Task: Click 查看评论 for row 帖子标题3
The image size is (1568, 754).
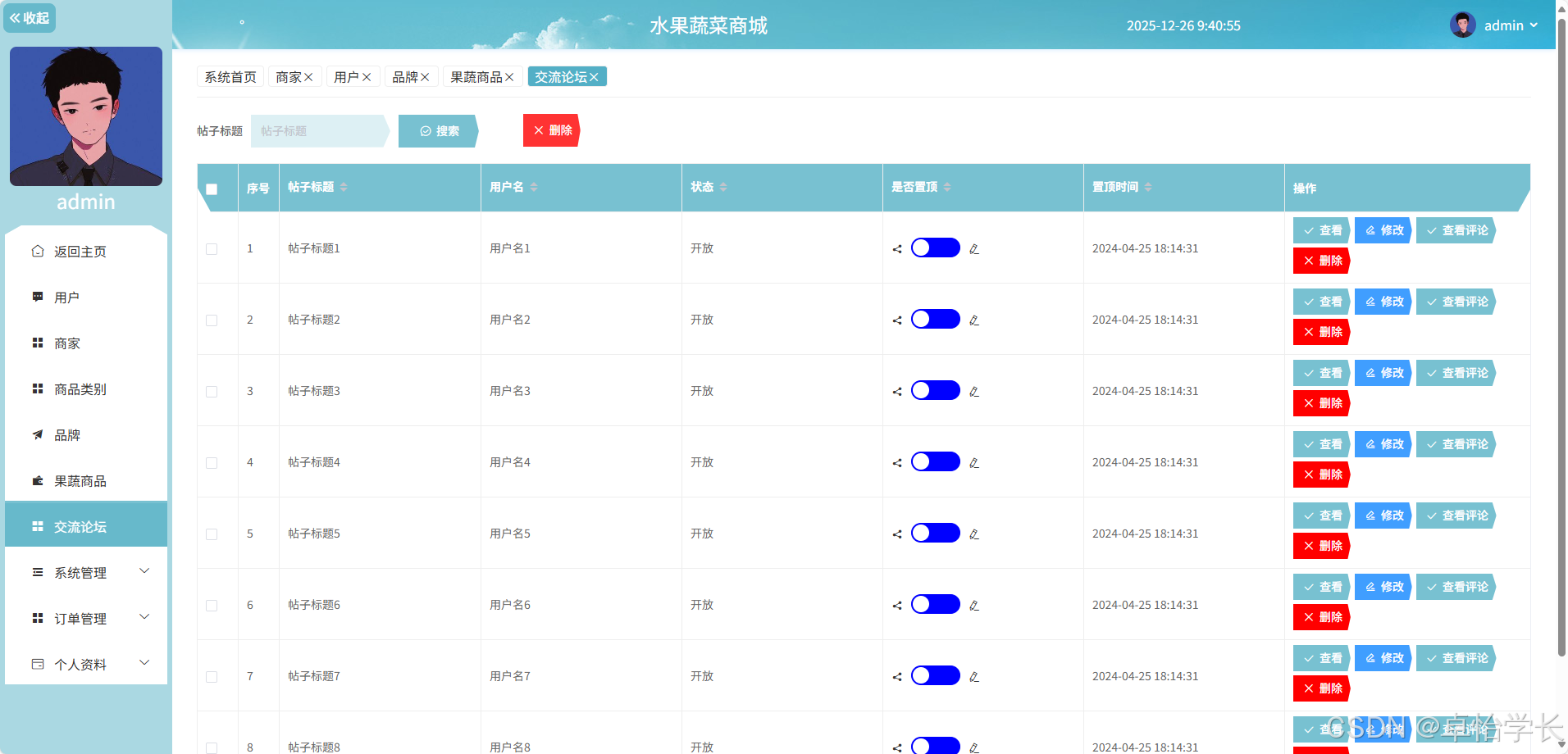Action: click(1456, 373)
